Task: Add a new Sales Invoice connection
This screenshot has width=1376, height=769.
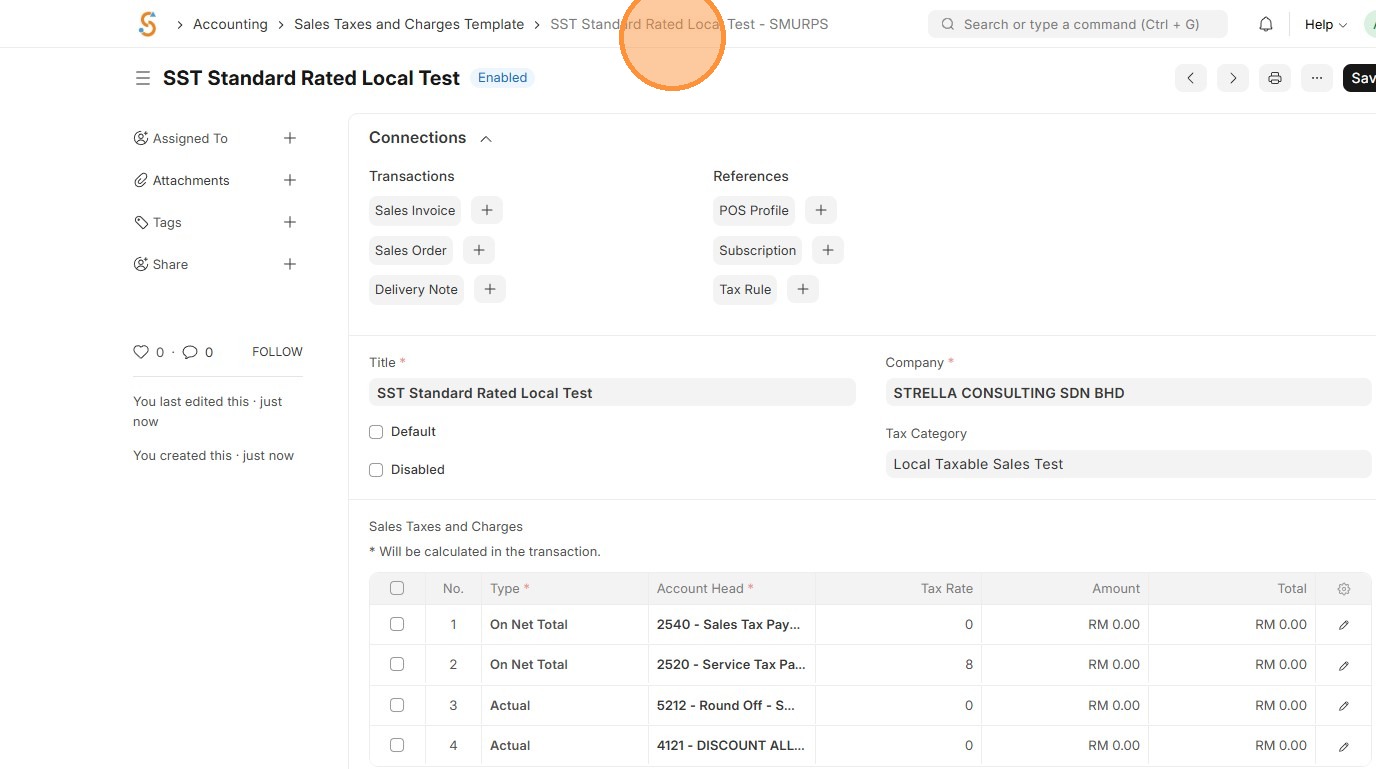Action: click(487, 210)
